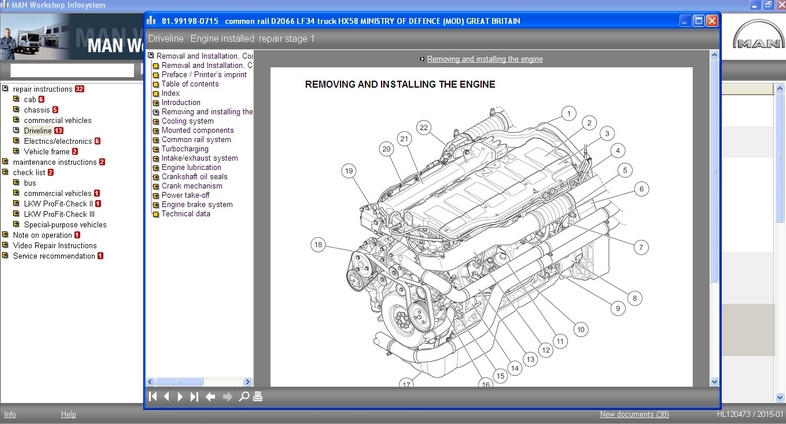
Task: Maximize the document window
Action: click(698, 21)
